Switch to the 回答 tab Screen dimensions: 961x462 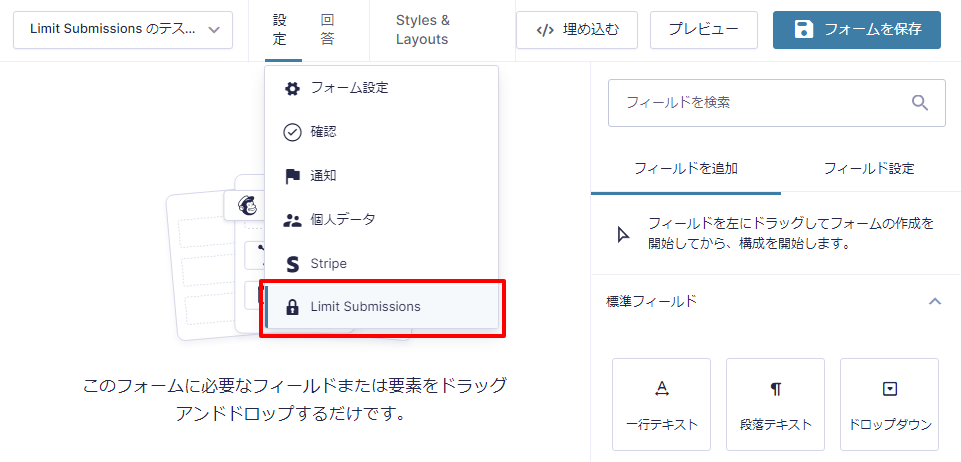click(x=328, y=30)
